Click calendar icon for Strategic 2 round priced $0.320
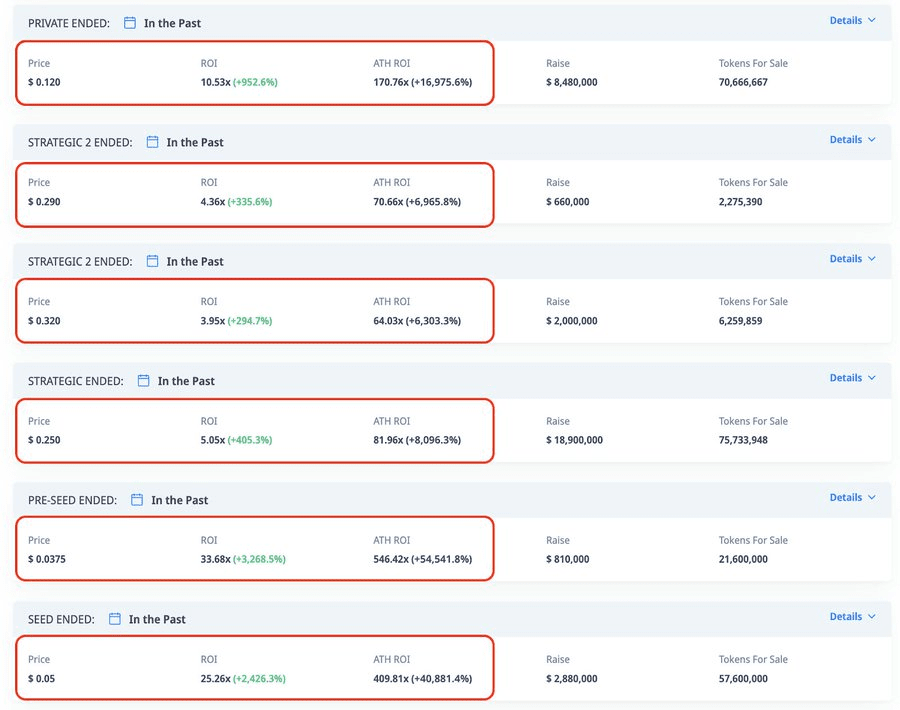 coord(153,261)
